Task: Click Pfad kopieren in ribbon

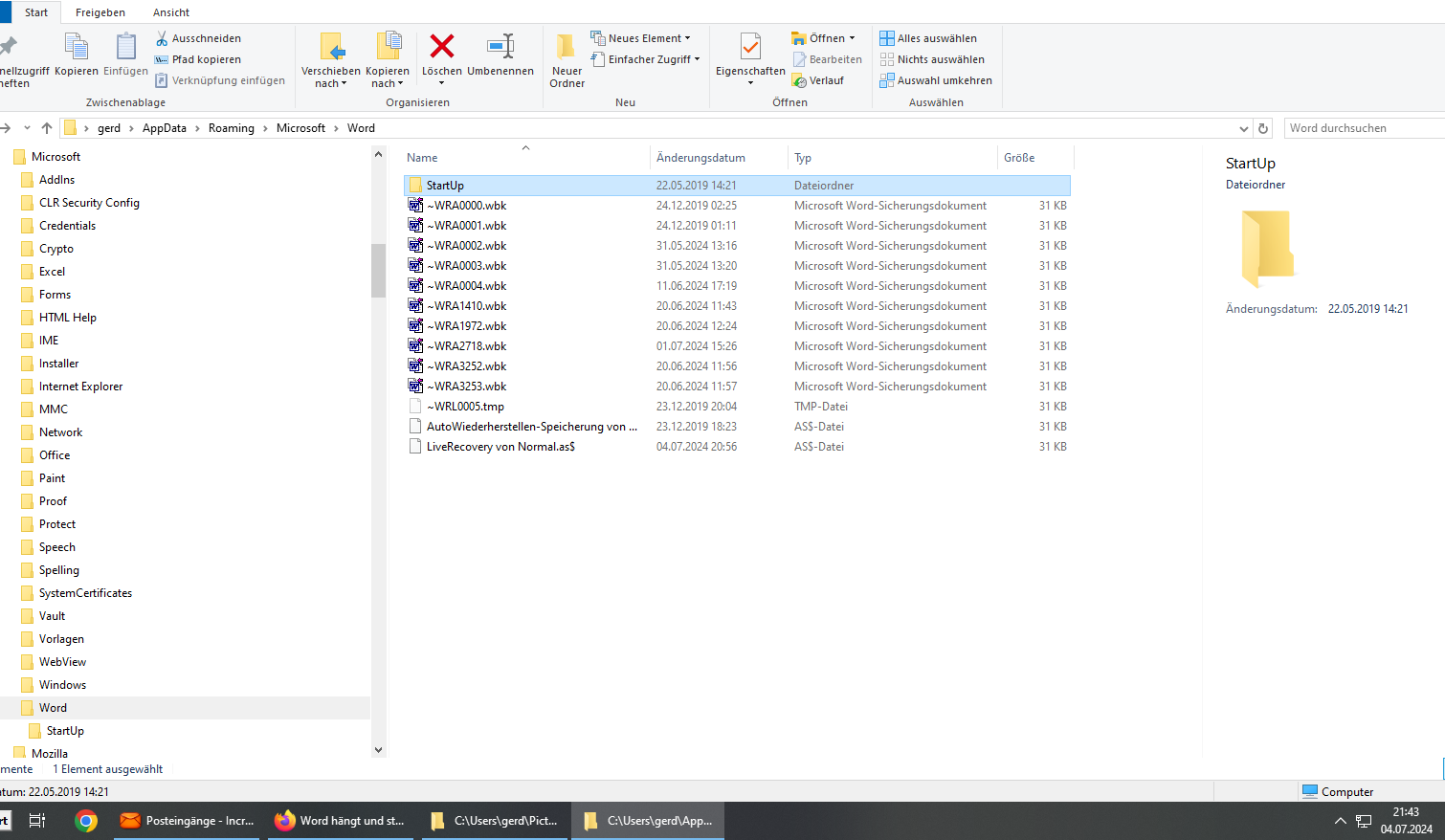Action: pos(198,59)
